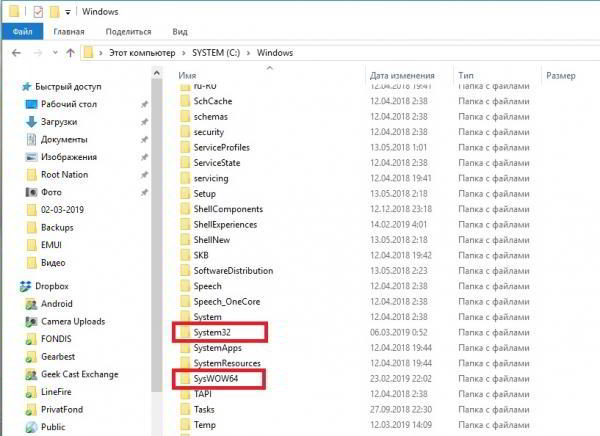Select the System32 folder name

(212, 332)
